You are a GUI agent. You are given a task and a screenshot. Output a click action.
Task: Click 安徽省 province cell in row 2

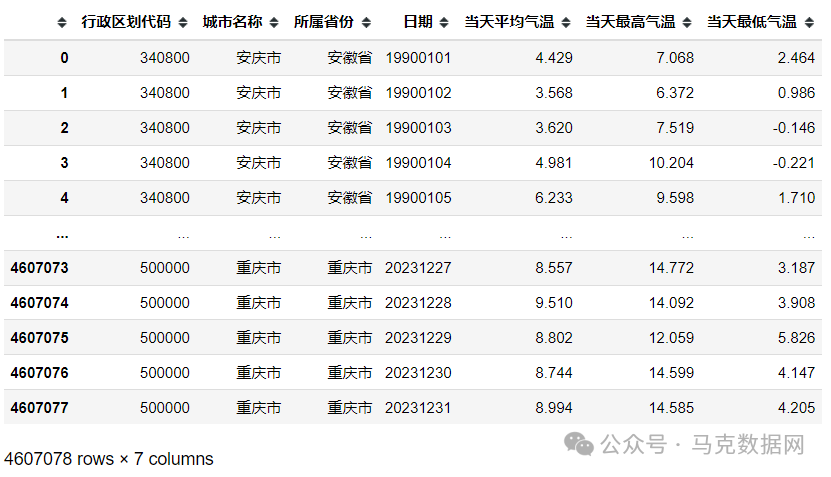pos(350,128)
